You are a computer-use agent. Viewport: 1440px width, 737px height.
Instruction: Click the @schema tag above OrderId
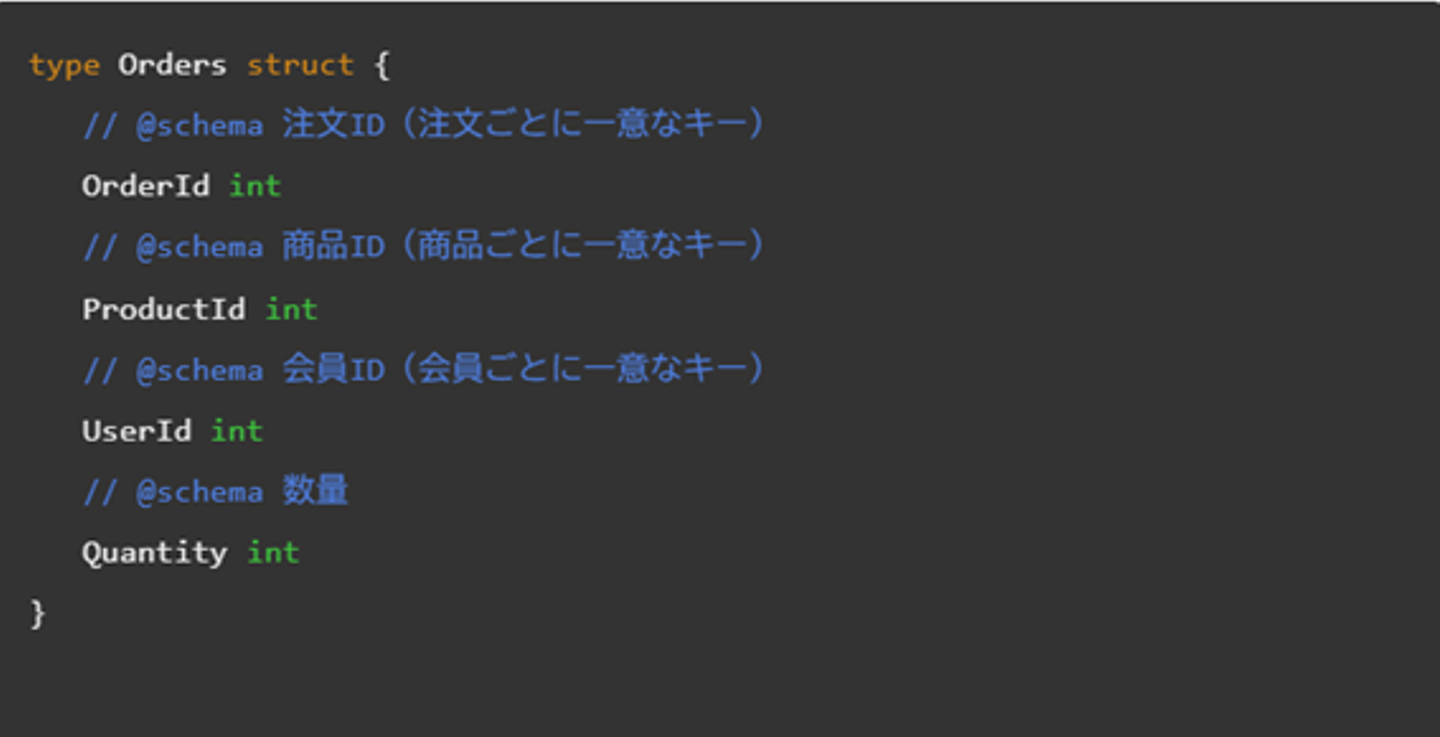coord(199,126)
